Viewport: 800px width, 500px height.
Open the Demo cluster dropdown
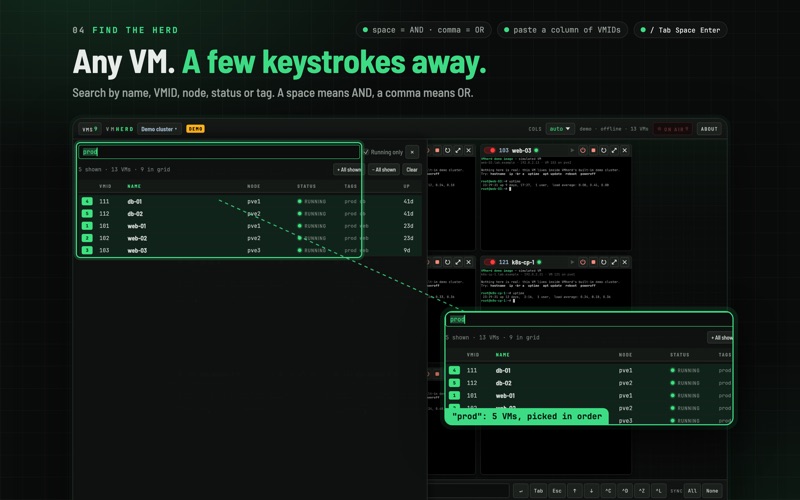click(159, 129)
